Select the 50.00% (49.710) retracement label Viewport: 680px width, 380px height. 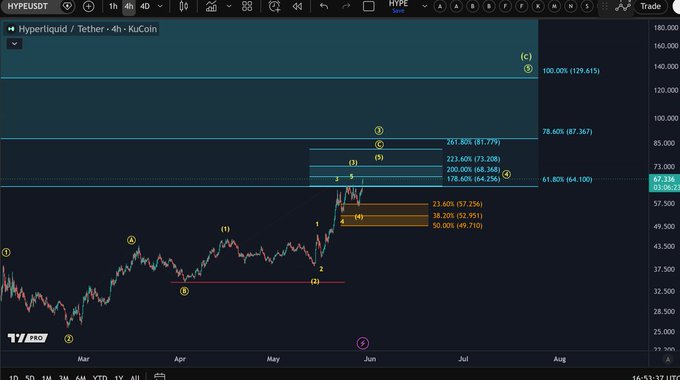pyautogui.click(x=457, y=226)
